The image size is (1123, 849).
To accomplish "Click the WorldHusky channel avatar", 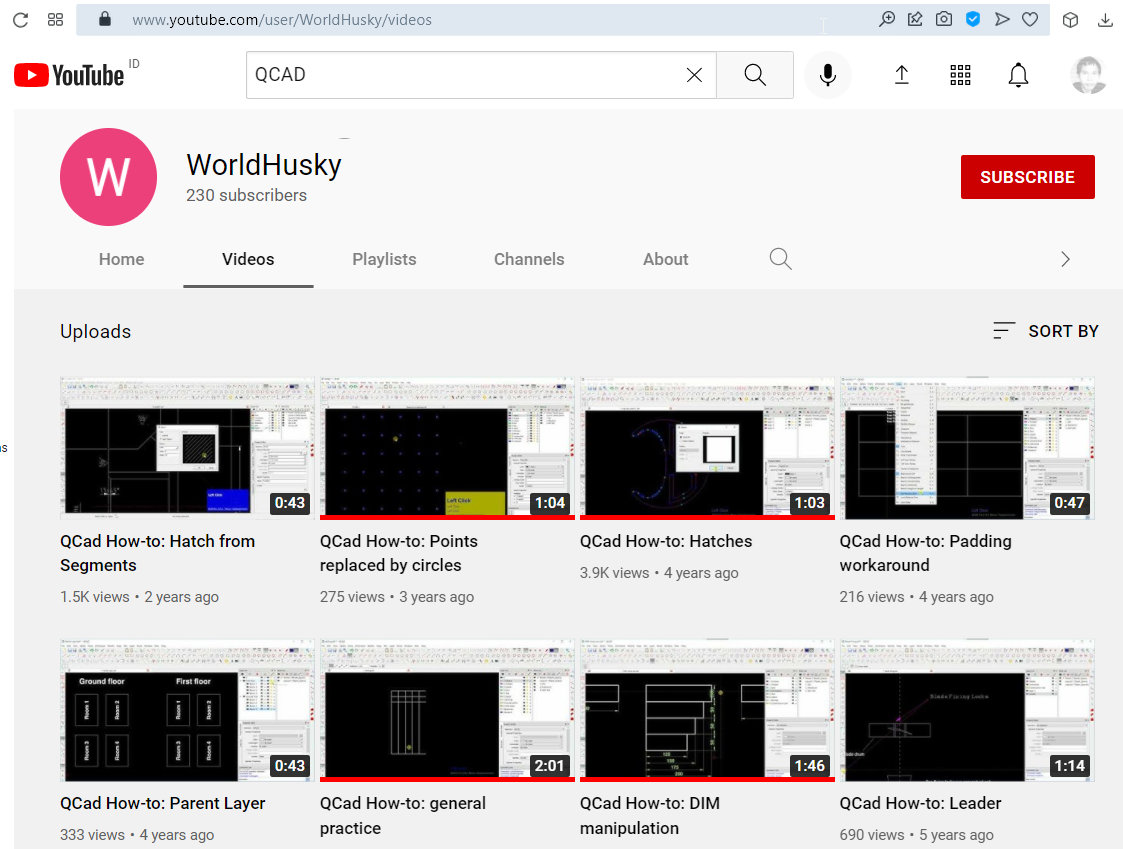I will click(108, 177).
